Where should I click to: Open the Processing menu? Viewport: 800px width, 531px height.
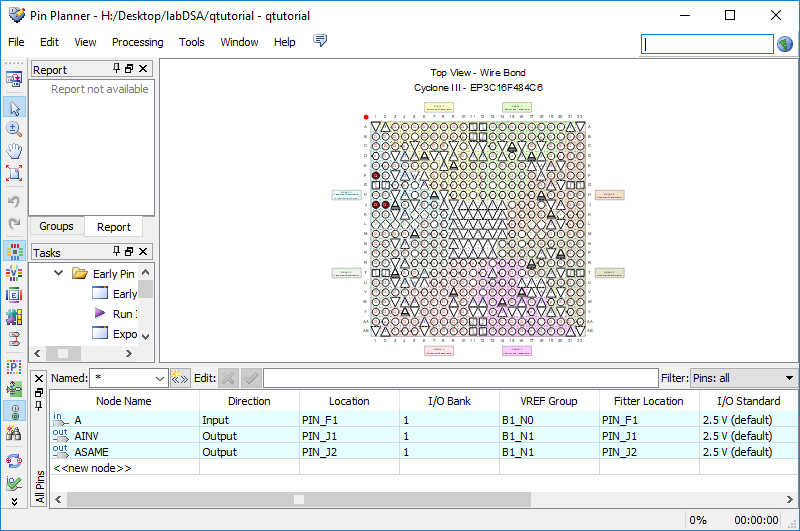[138, 42]
